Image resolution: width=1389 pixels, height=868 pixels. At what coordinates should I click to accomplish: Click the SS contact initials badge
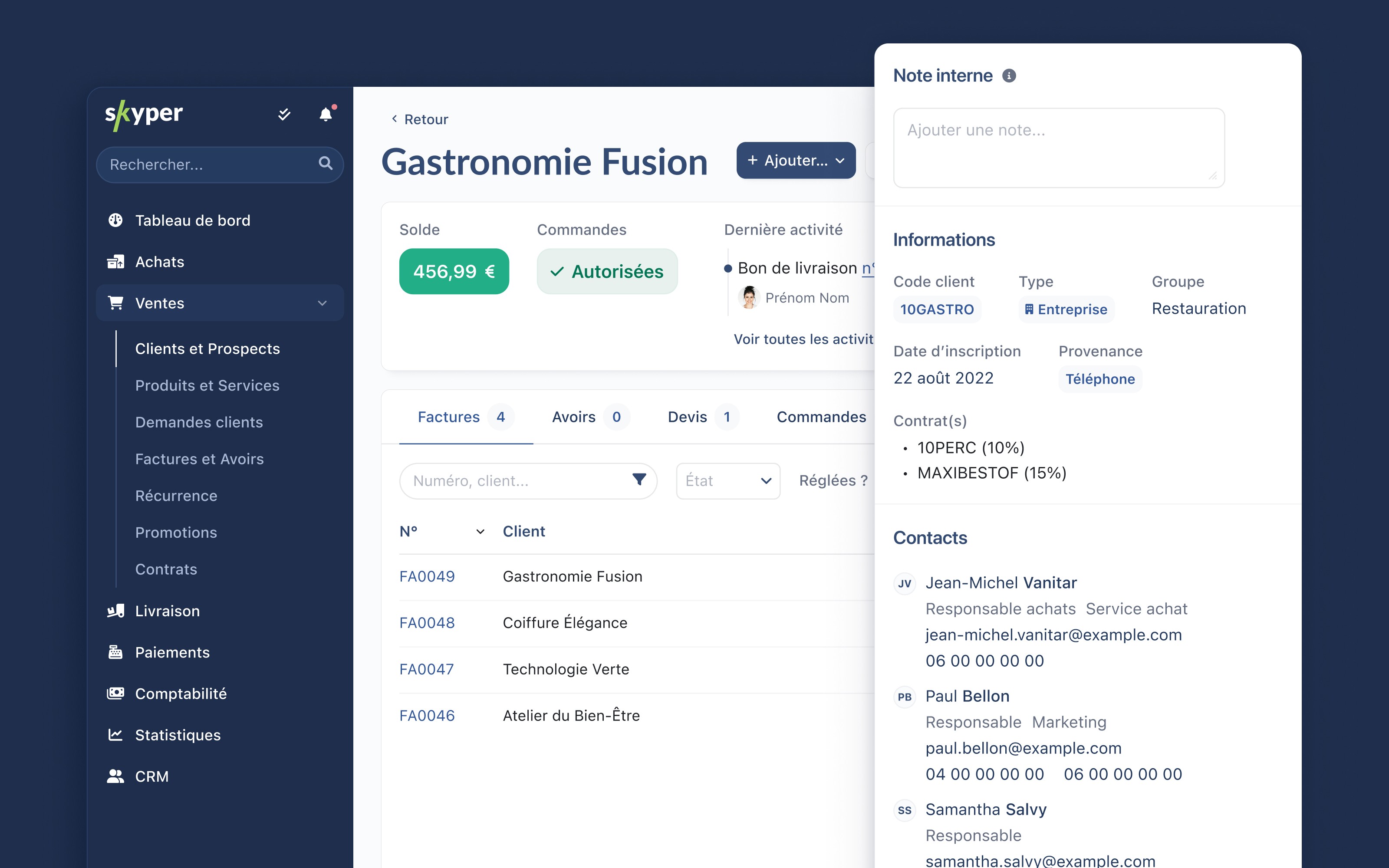[905, 810]
